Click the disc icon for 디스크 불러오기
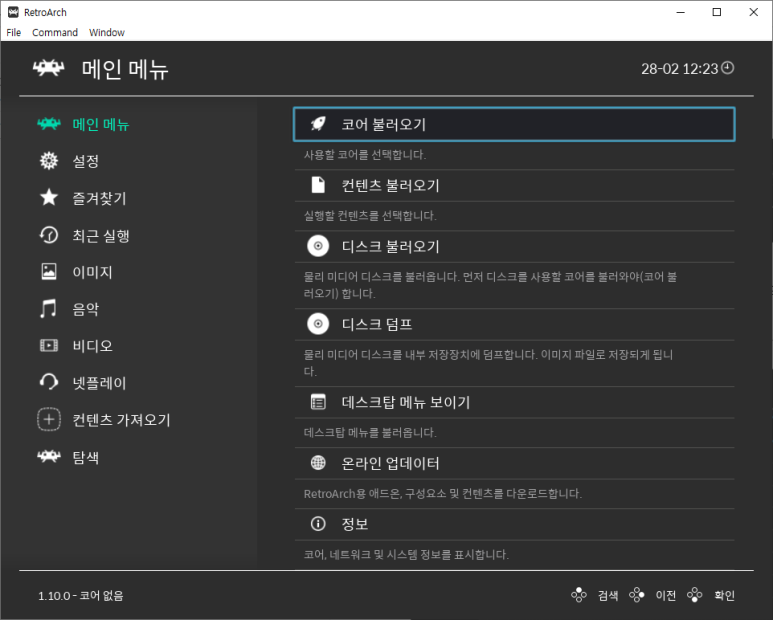Screen dimensions: 773x620 coord(318,246)
